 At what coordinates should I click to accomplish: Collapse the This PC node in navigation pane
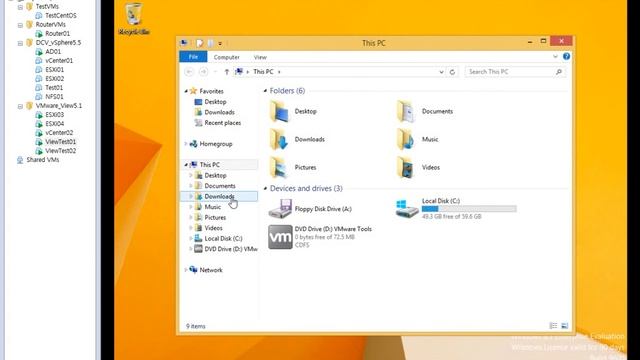pos(186,164)
